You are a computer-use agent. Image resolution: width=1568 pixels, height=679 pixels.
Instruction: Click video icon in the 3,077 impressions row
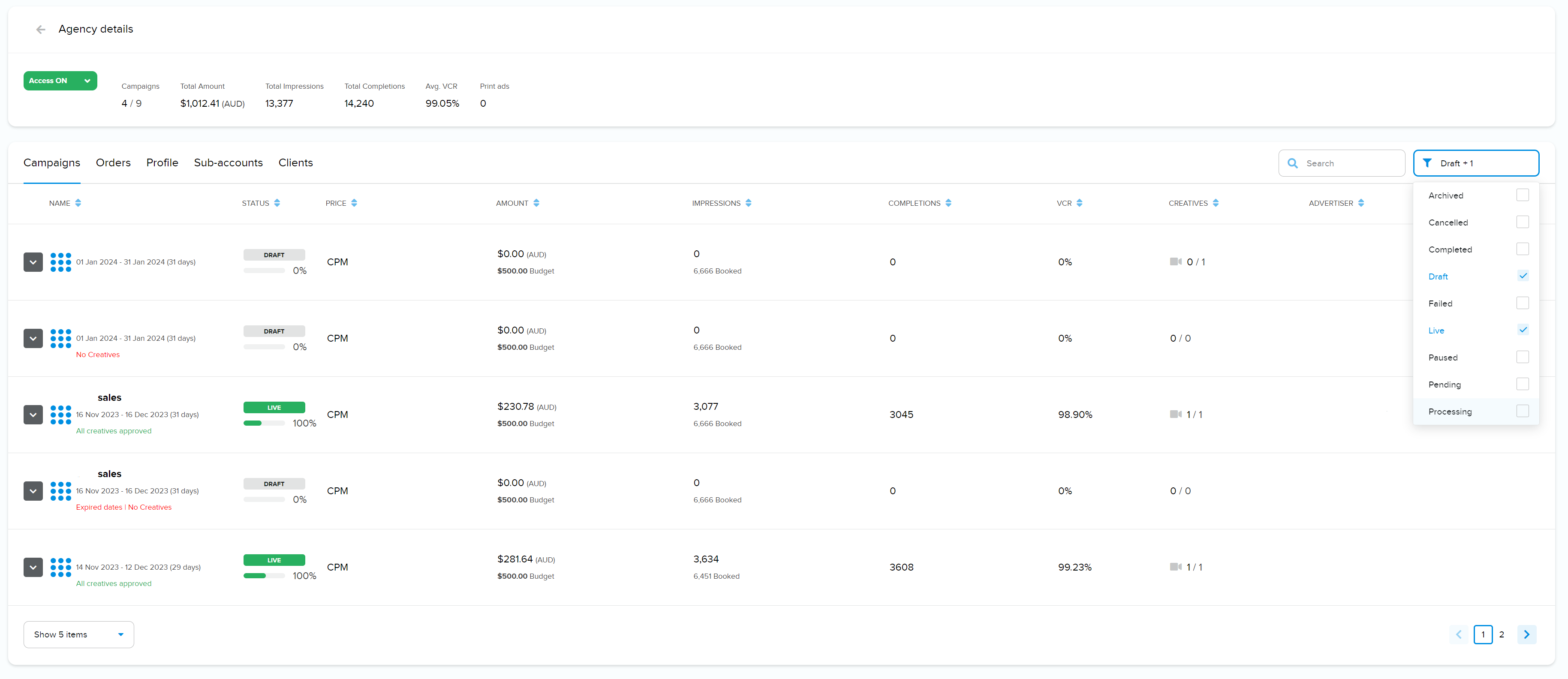pyautogui.click(x=1175, y=415)
